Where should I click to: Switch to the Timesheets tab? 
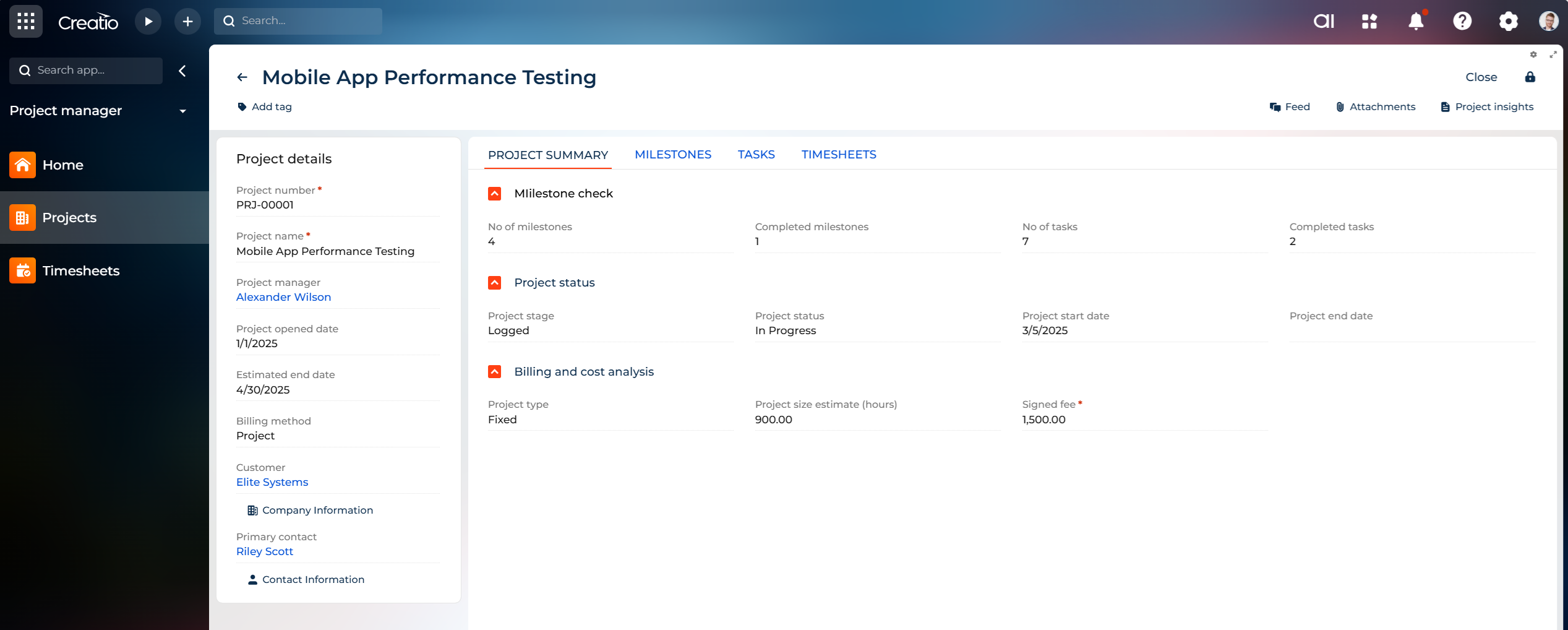pos(839,155)
